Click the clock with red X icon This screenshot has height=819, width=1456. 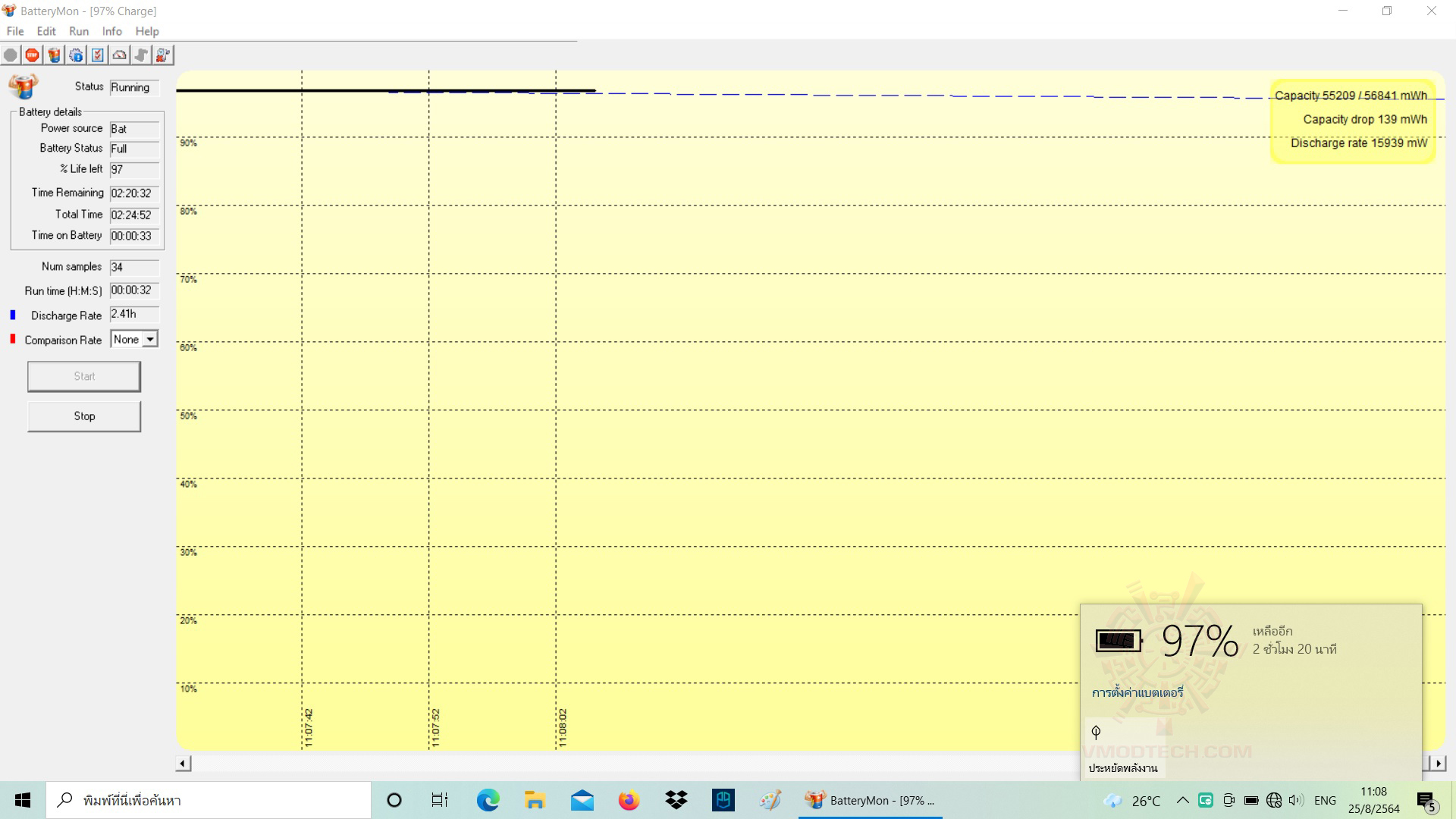point(163,55)
